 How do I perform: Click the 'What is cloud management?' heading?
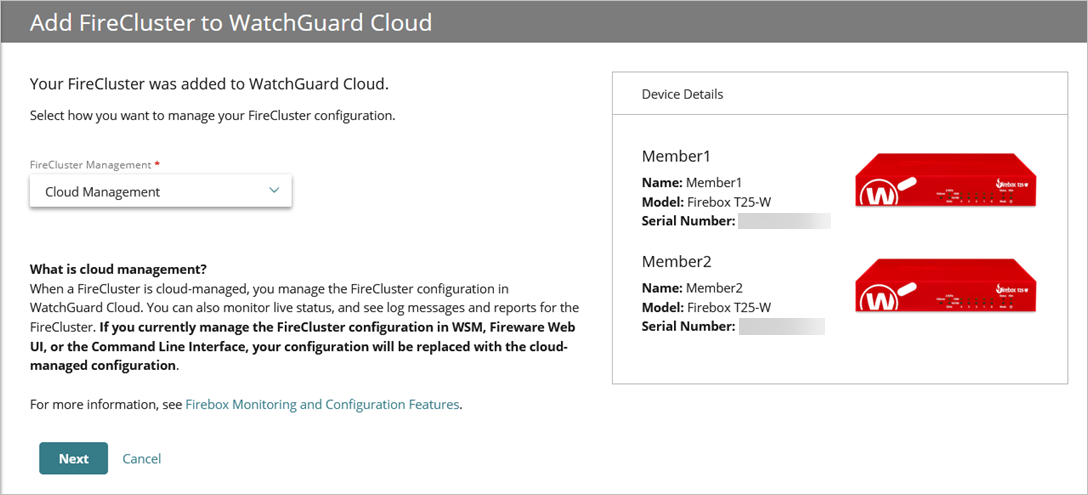[x=118, y=269]
